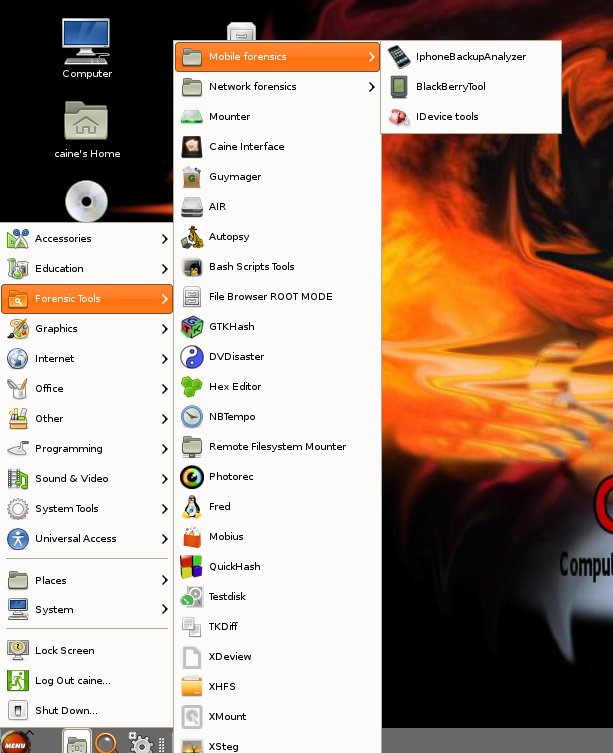Screen dimensions: 613x753
Task: Open the Other menu category
Action: 87,419
